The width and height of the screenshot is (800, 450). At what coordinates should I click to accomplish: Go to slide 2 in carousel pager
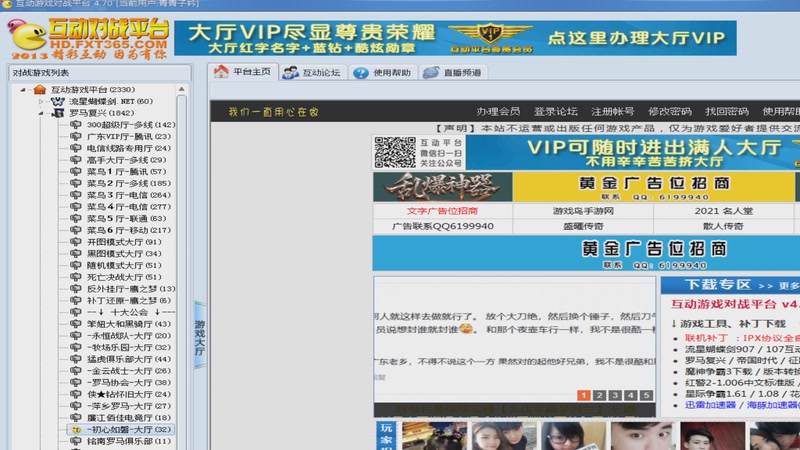pyautogui.click(x=599, y=395)
